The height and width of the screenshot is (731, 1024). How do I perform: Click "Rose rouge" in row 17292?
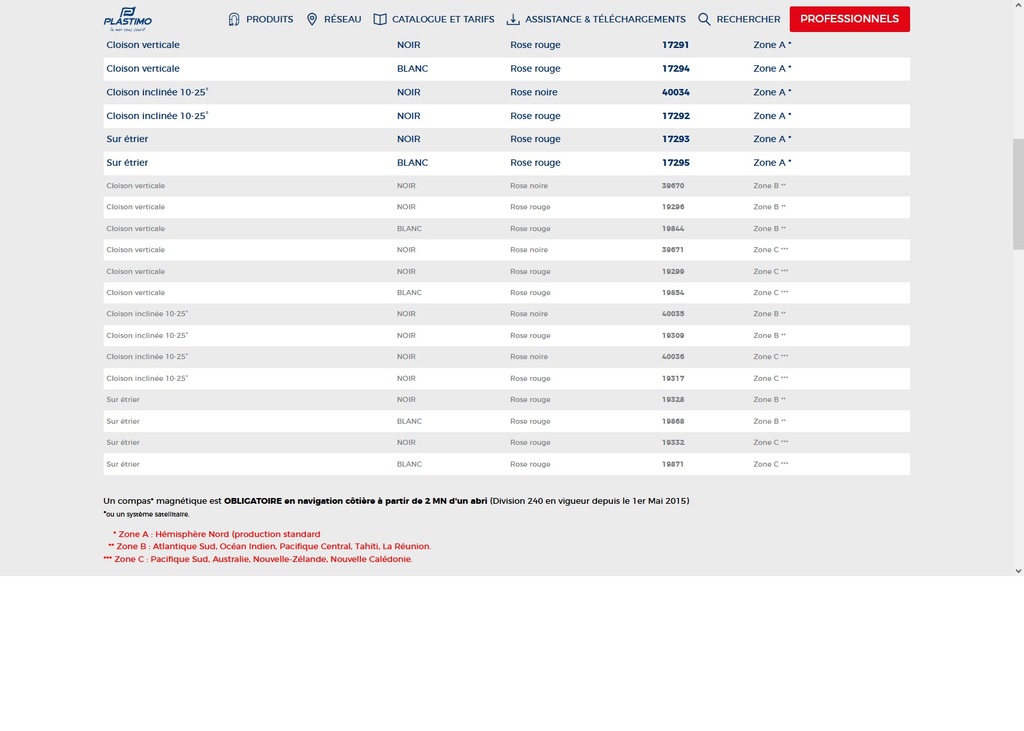tap(536, 116)
